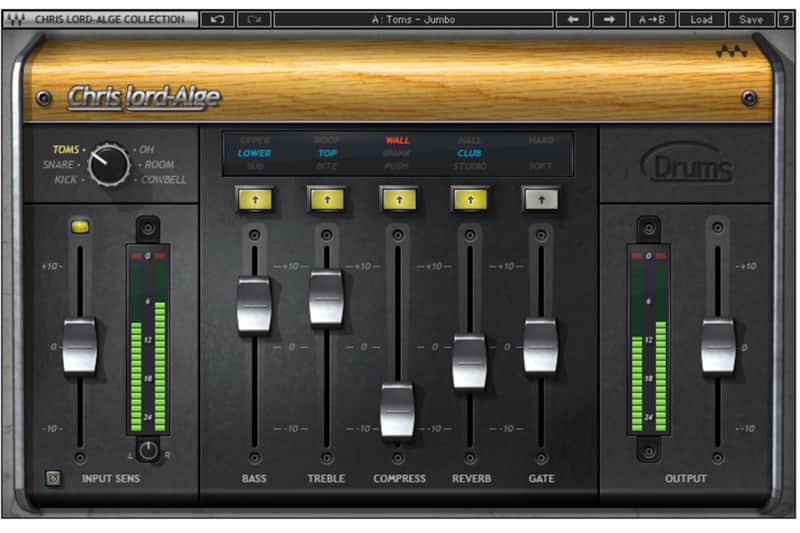The width and height of the screenshot is (800, 533).
Task: Click the Compress fader handle
Action: tap(397, 411)
